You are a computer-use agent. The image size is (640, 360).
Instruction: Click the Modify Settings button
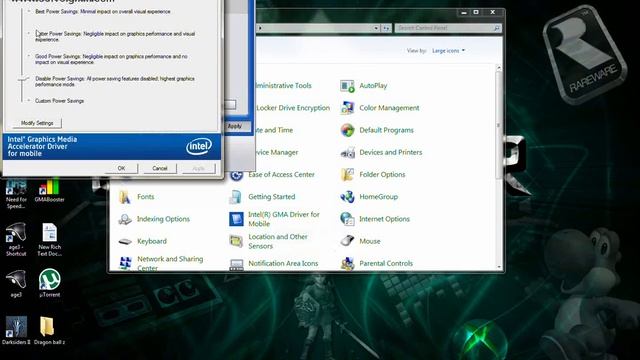tap(37, 123)
